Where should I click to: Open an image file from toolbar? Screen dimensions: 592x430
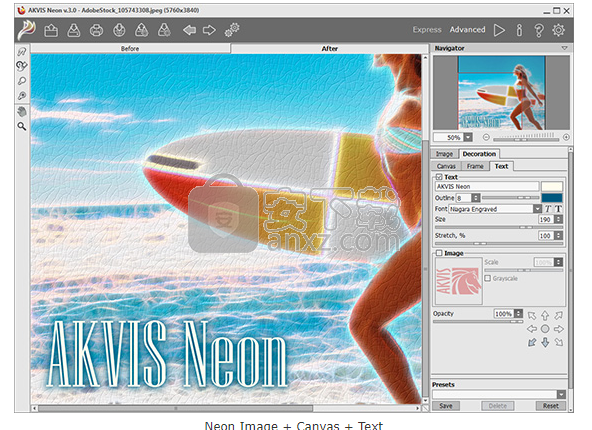(x=51, y=30)
